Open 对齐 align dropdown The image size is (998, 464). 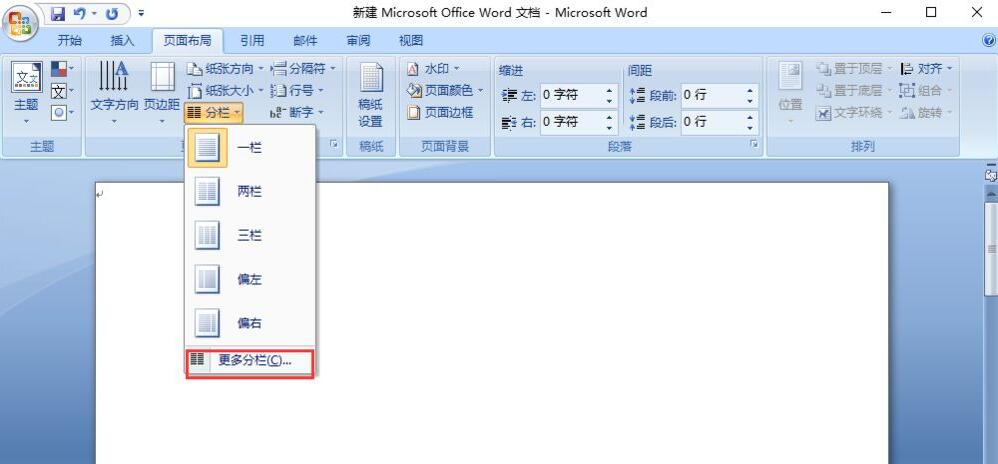coord(926,69)
